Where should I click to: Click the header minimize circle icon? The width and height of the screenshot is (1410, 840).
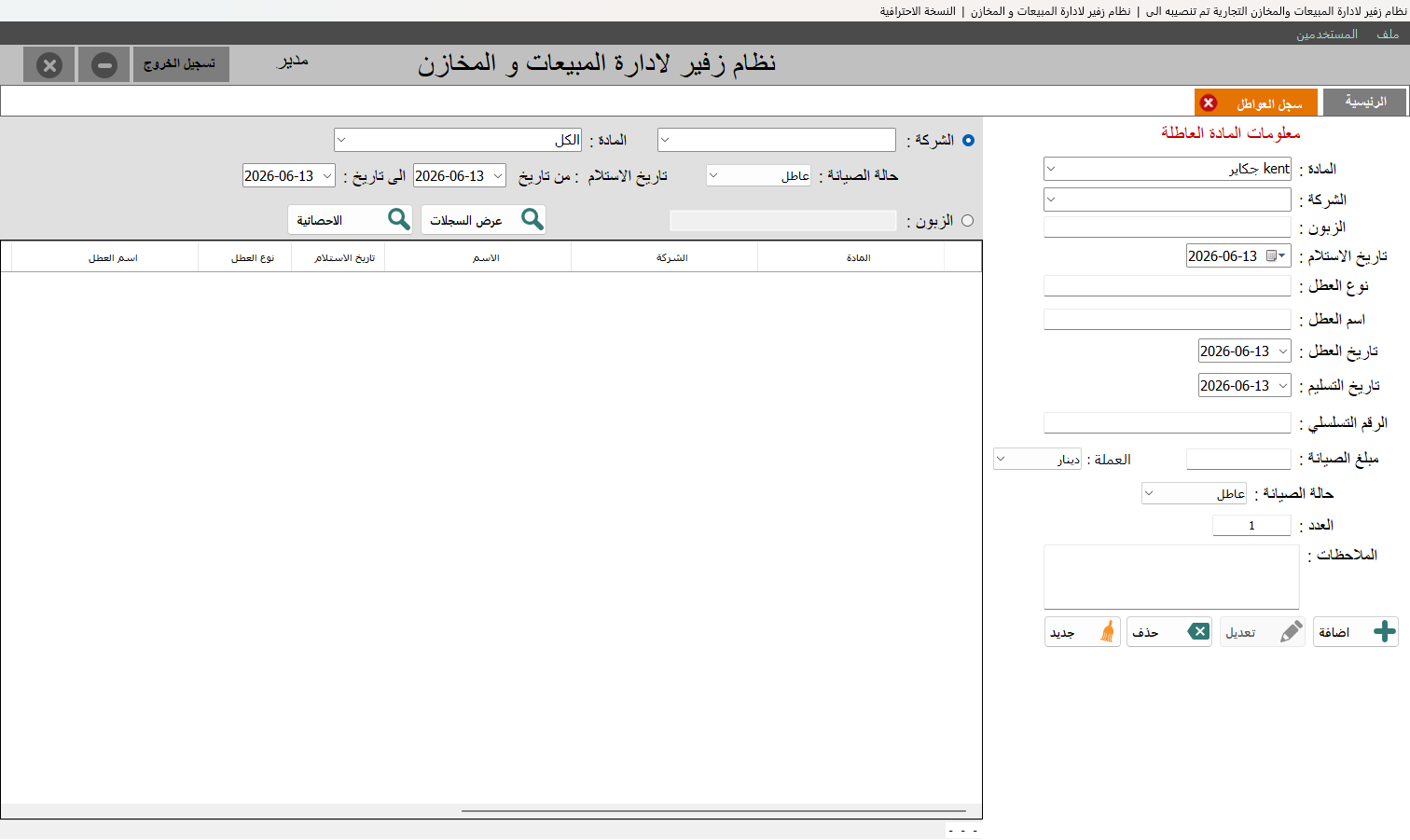click(104, 65)
